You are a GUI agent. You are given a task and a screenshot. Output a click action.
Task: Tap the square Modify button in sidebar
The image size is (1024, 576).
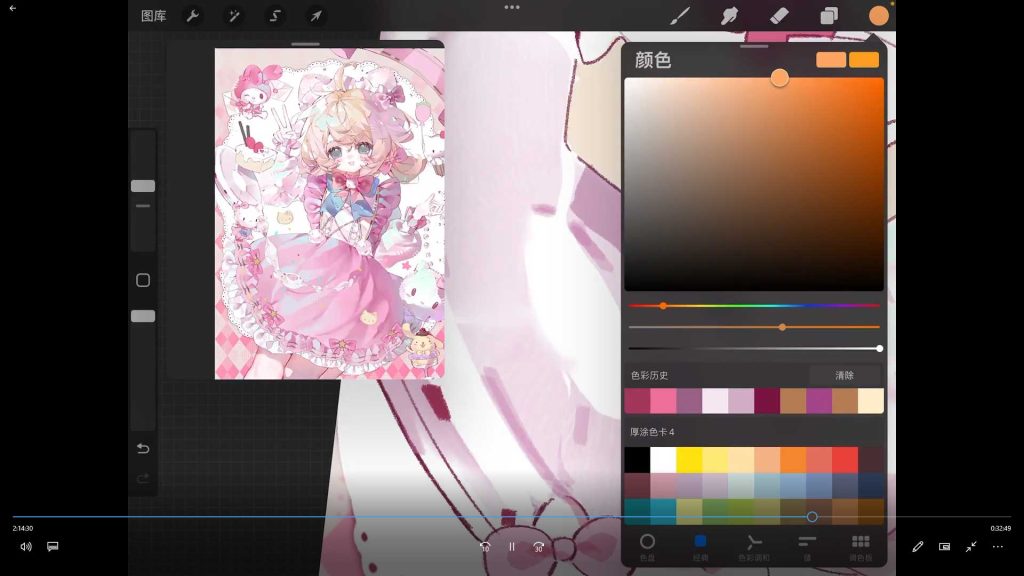pos(143,280)
